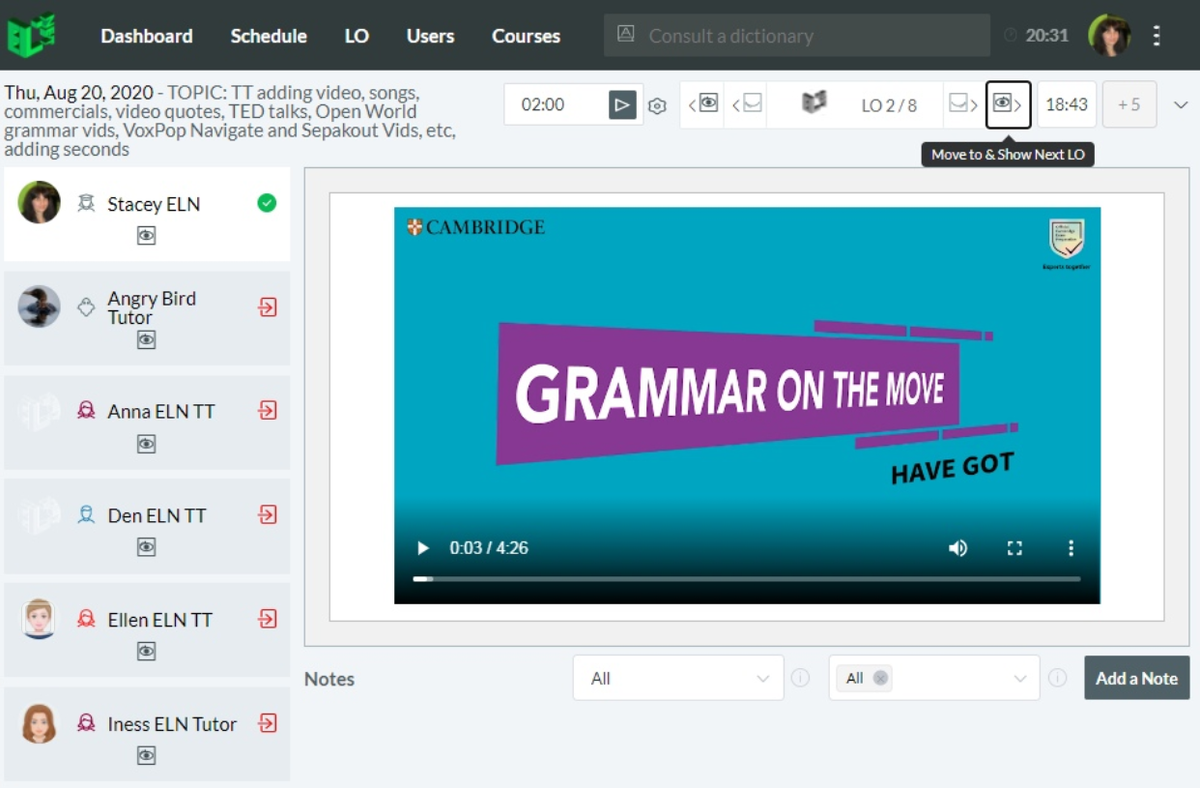Select the Stacey ELN participant name
Screen dimensions: 1200x788
[154, 204]
